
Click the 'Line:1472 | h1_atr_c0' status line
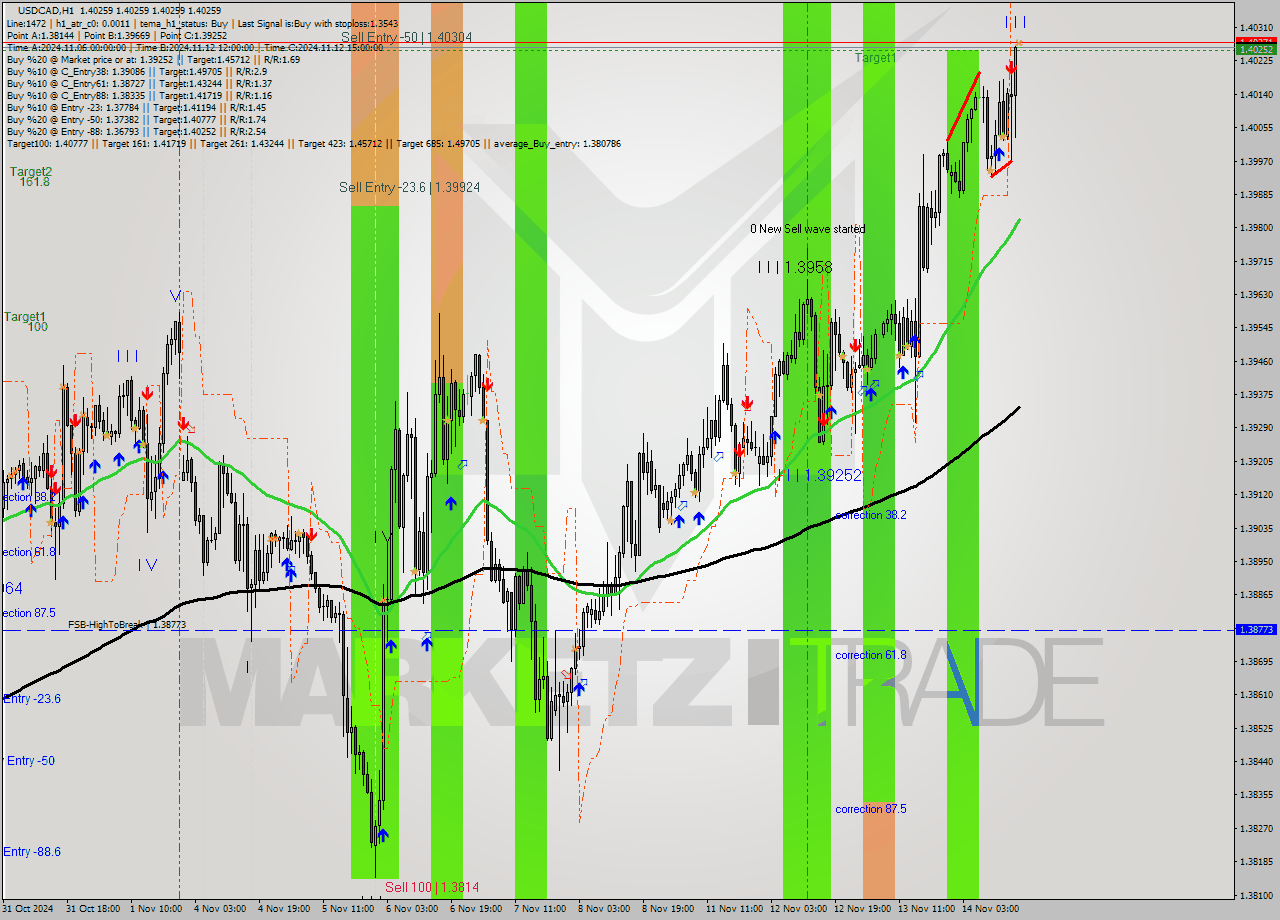pyautogui.click(x=202, y=22)
